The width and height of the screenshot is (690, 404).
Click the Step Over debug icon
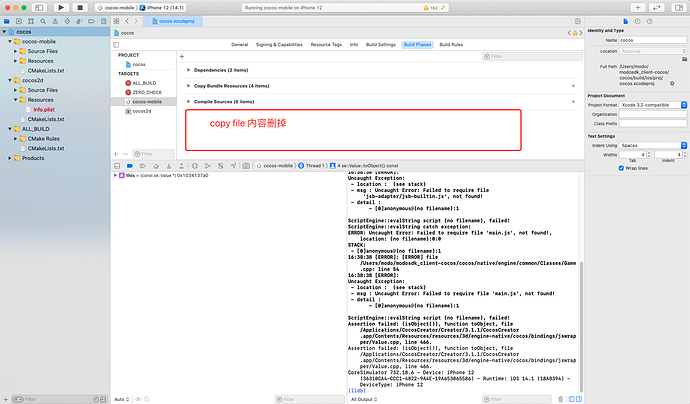pyautogui.click(x=156, y=166)
